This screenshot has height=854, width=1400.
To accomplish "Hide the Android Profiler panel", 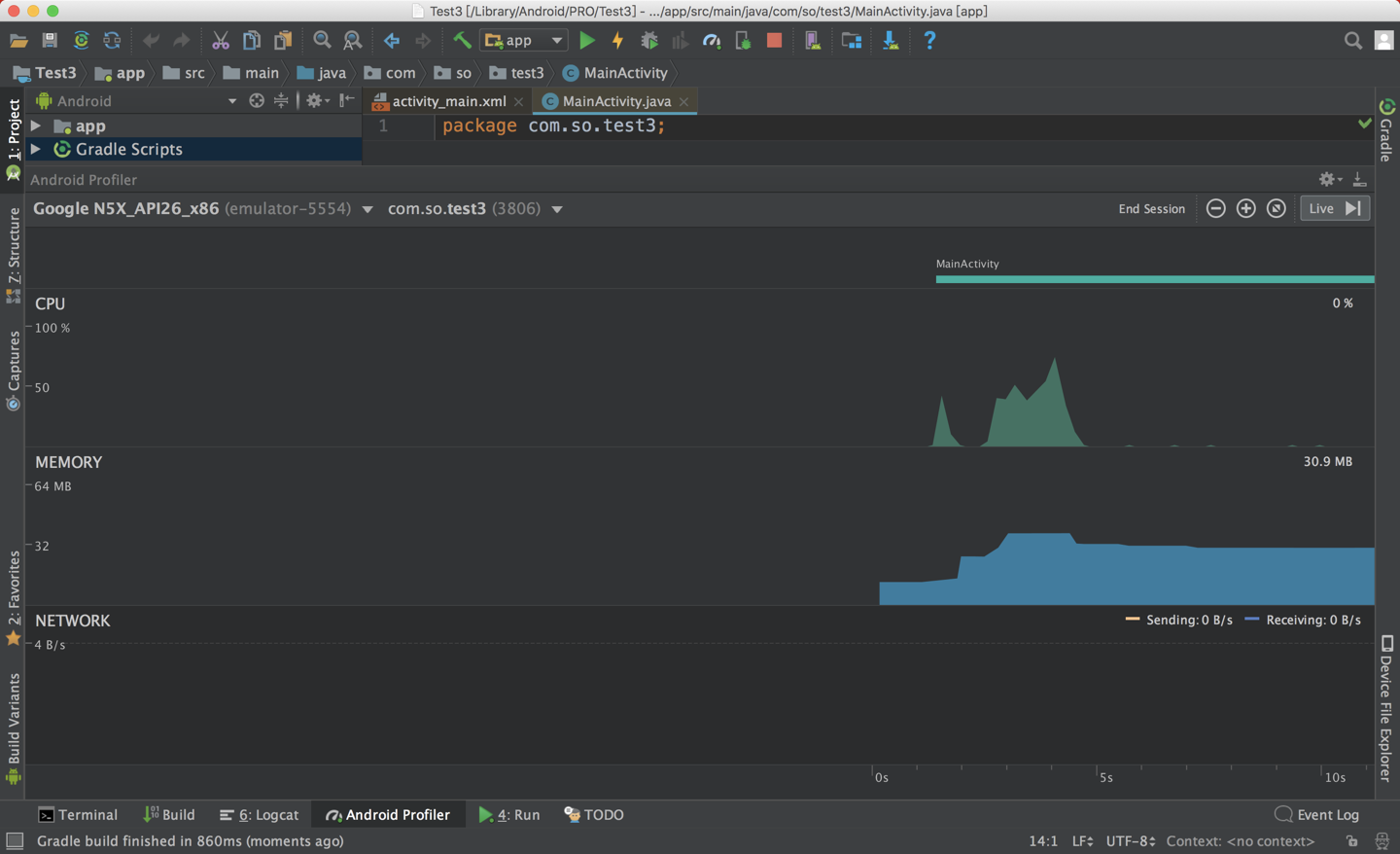I will (1360, 180).
